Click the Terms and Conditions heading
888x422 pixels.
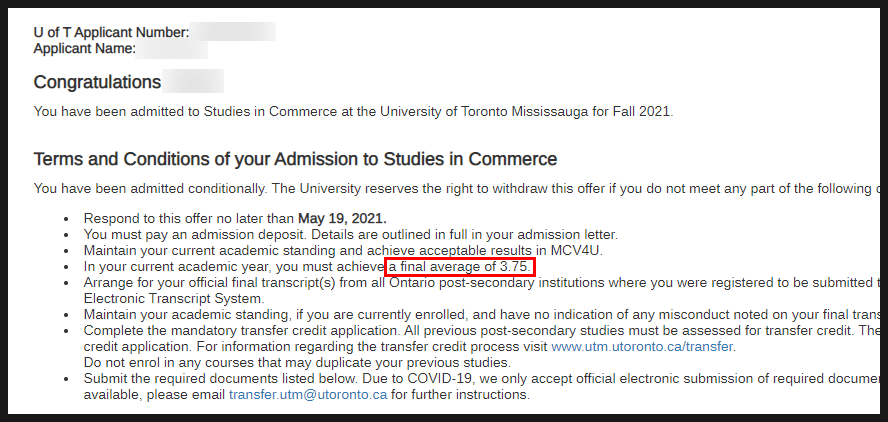295,159
